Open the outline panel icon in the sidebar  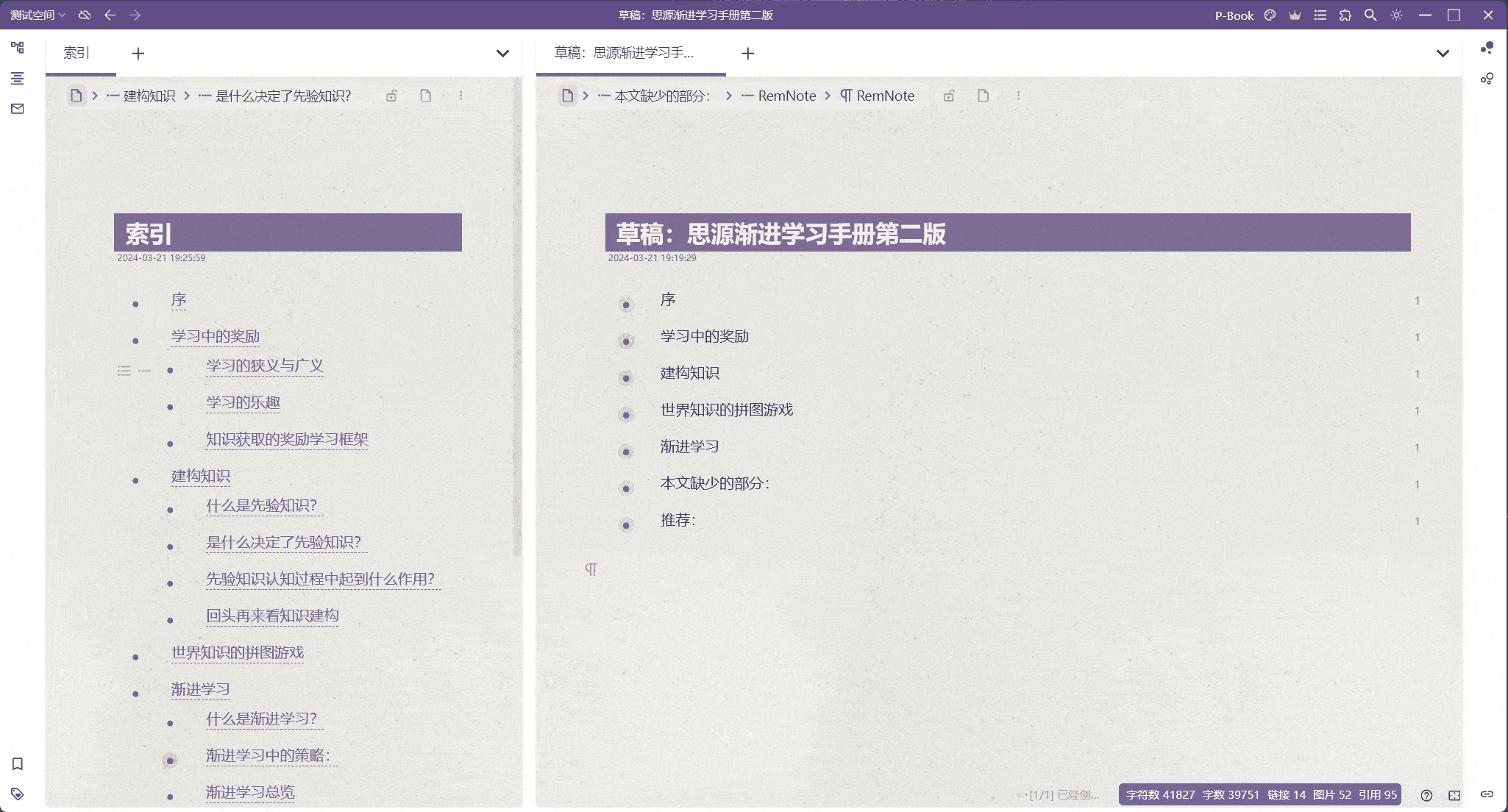click(x=18, y=79)
